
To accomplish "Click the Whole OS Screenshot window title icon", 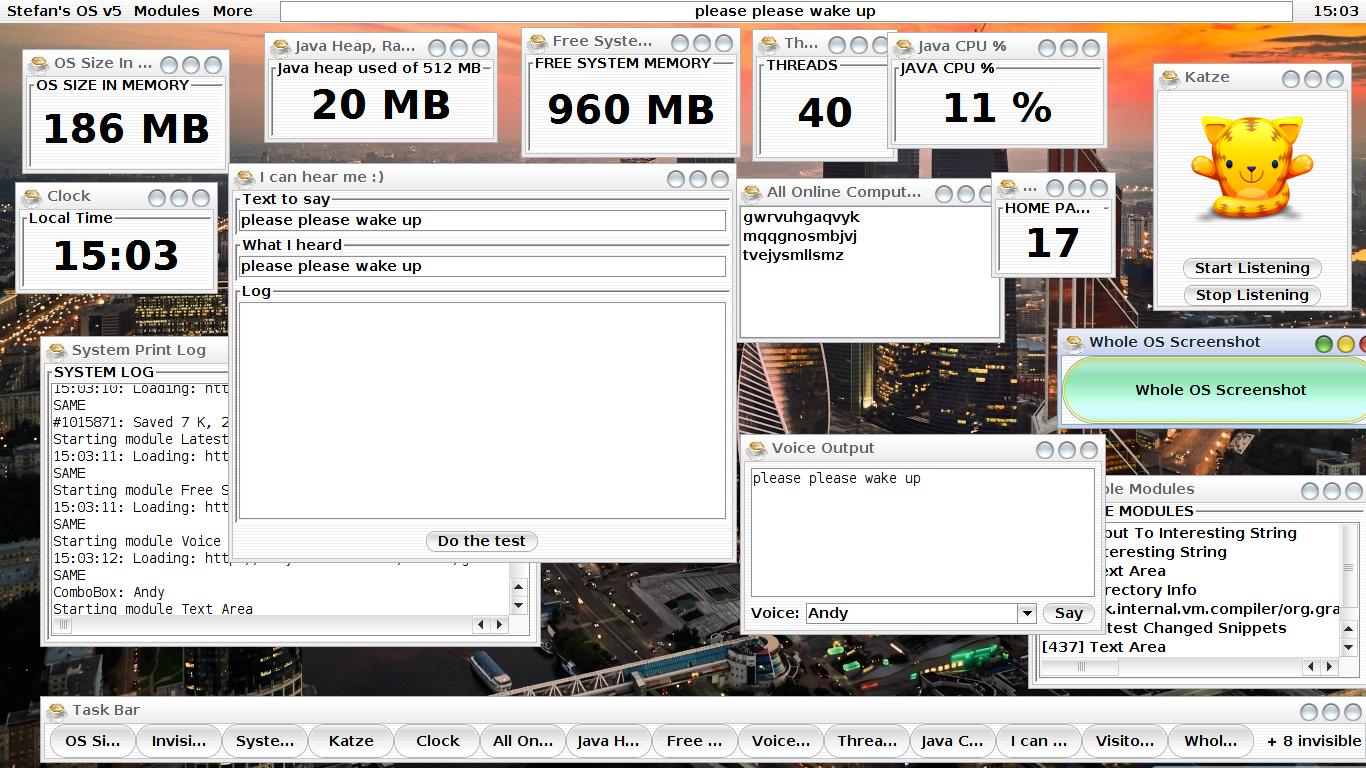I will coord(1074,343).
